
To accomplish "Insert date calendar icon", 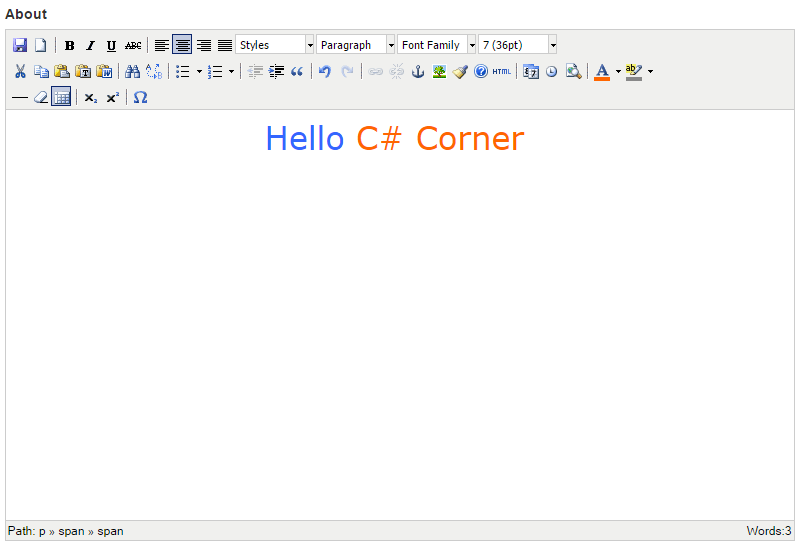I will (x=531, y=71).
